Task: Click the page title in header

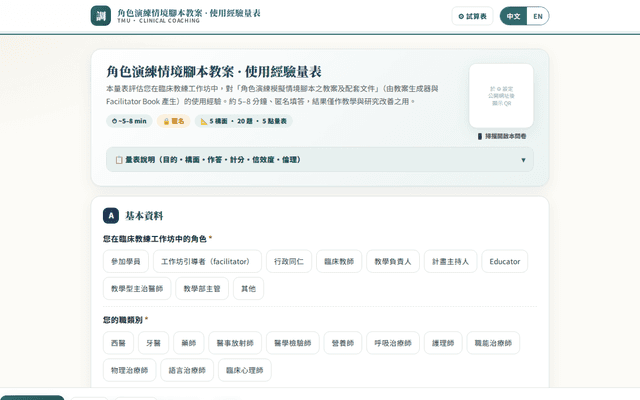Action: [189, 13]
